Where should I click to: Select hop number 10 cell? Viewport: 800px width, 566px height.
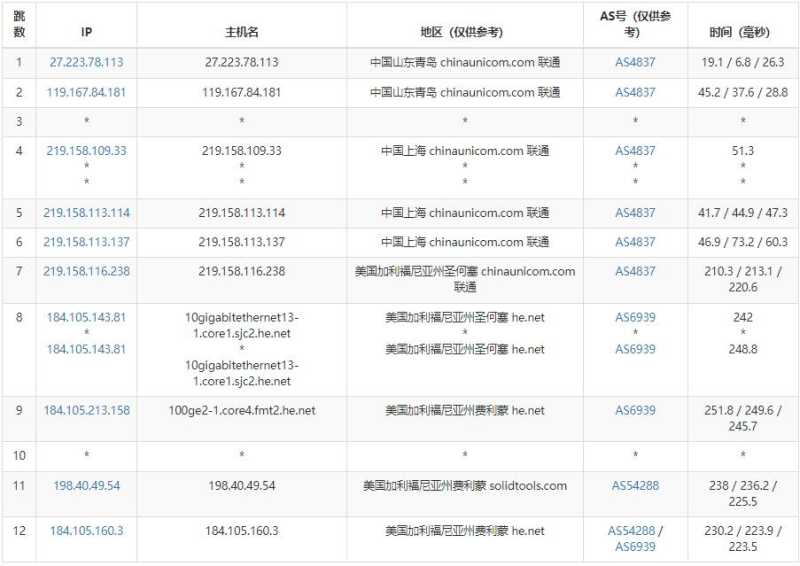tap(19, 455)
